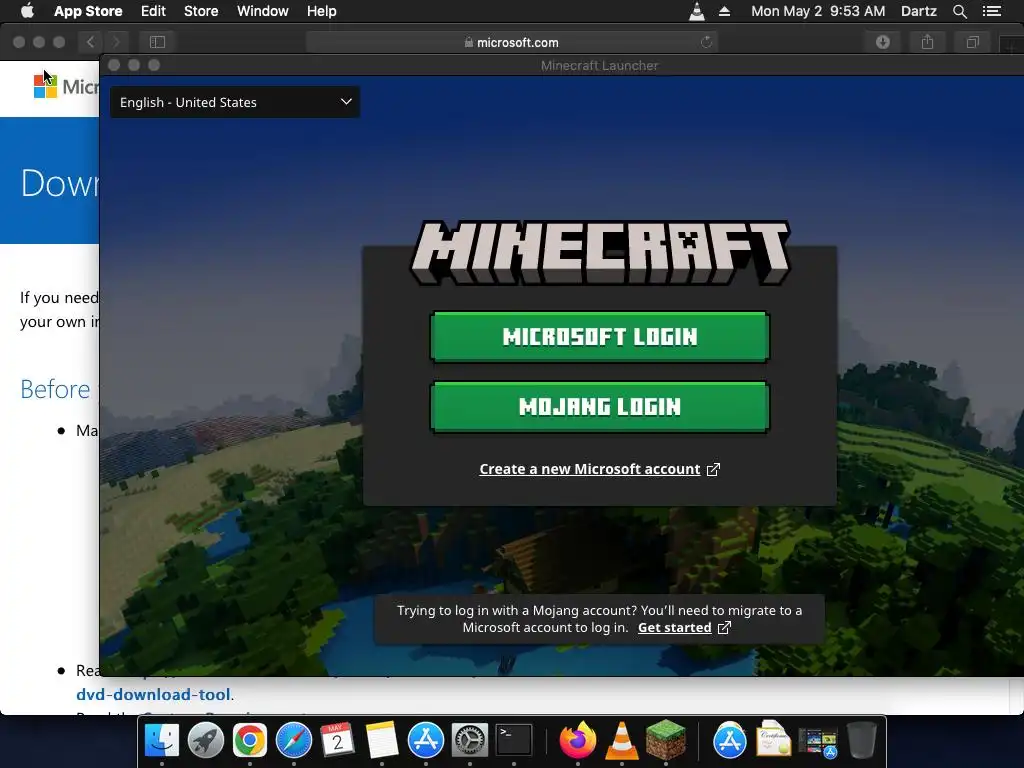Screen dimensions: 1024x768
Task: Show Safari tab overview
Action: (972, 42)
